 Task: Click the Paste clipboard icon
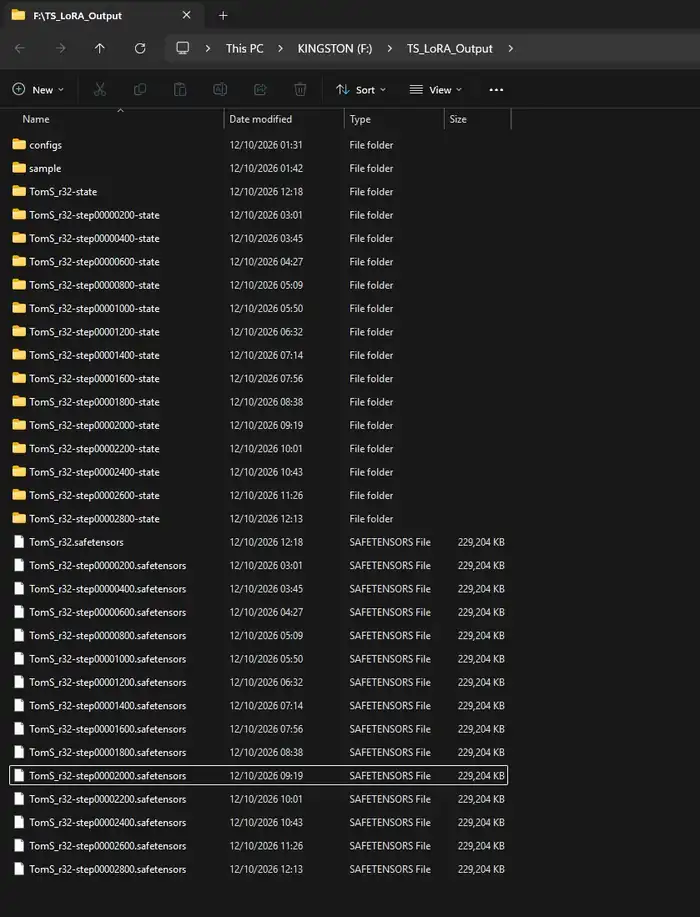pyautogui.click(x=180, y=89)
